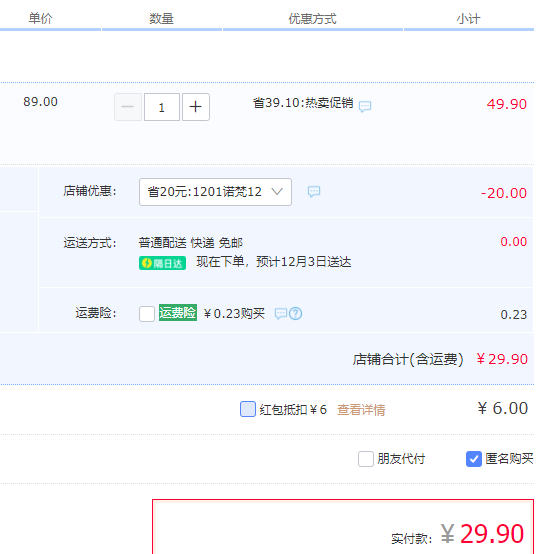
Task: Check the 朋友代付 option
Action: pyautogui.click(x=366, y=459)
